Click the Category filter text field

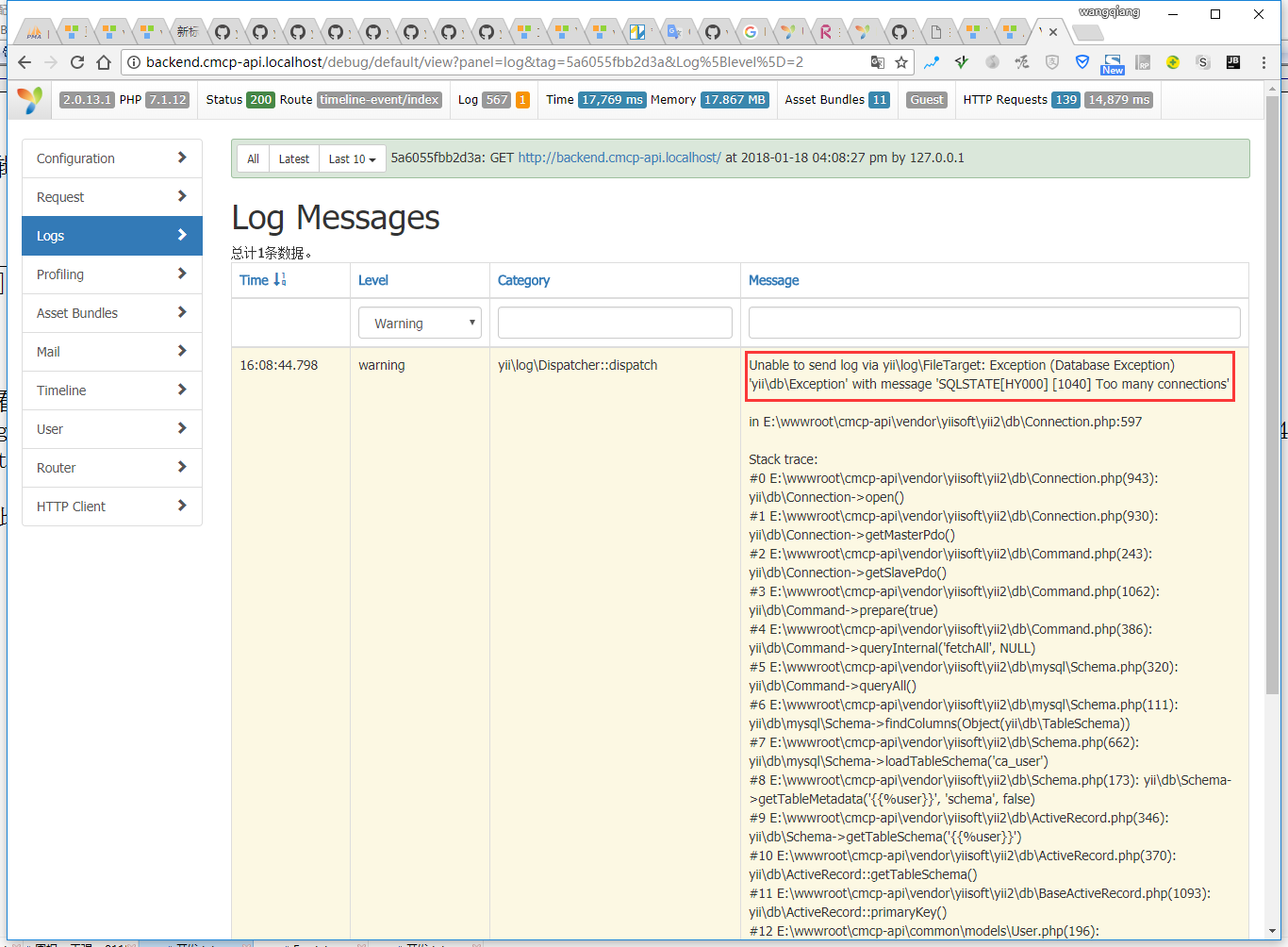coord(615,323)
